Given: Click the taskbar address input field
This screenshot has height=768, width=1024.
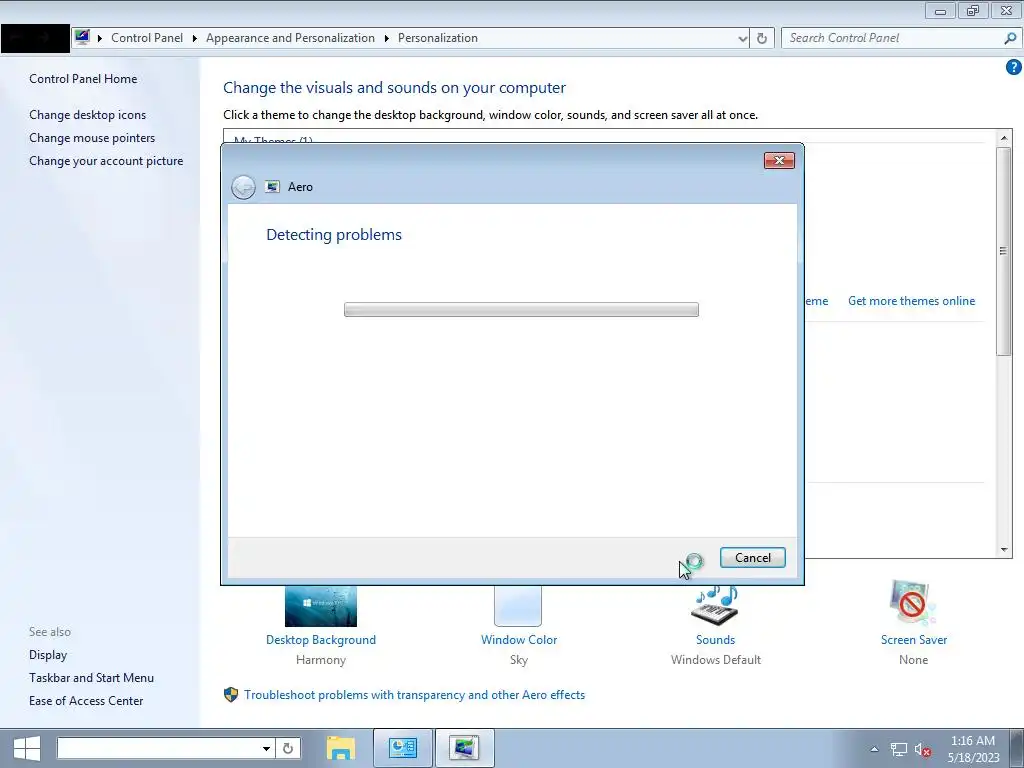Looking at the screenshot, I should (157, 748).
